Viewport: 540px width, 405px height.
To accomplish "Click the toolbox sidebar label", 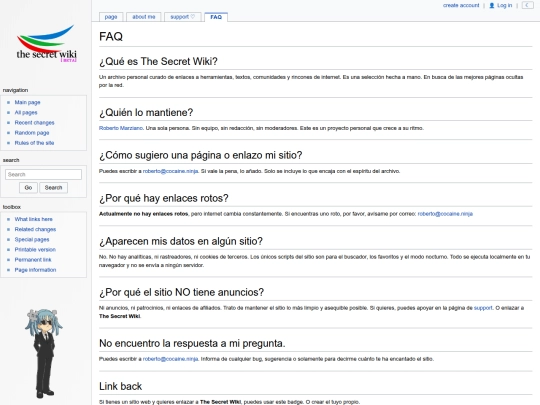I will tap(12, 207).
